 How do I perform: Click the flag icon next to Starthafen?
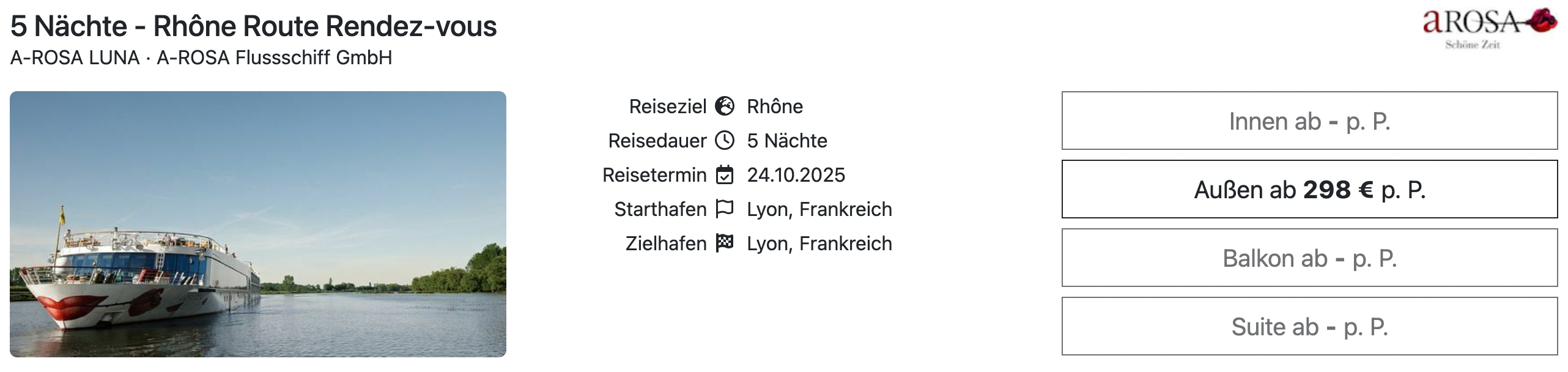tap(725, 209)
